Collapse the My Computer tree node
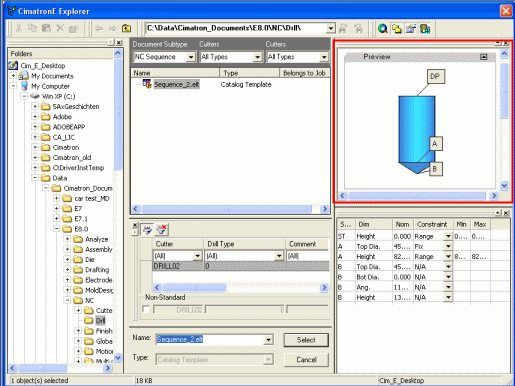Screen dimensions: 515x386 [13, 86]
